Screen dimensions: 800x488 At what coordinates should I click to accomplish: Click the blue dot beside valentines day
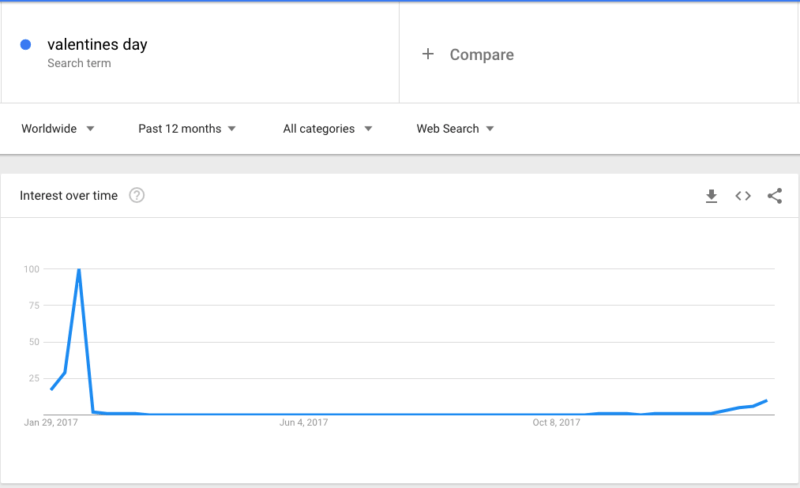[26, 45]
